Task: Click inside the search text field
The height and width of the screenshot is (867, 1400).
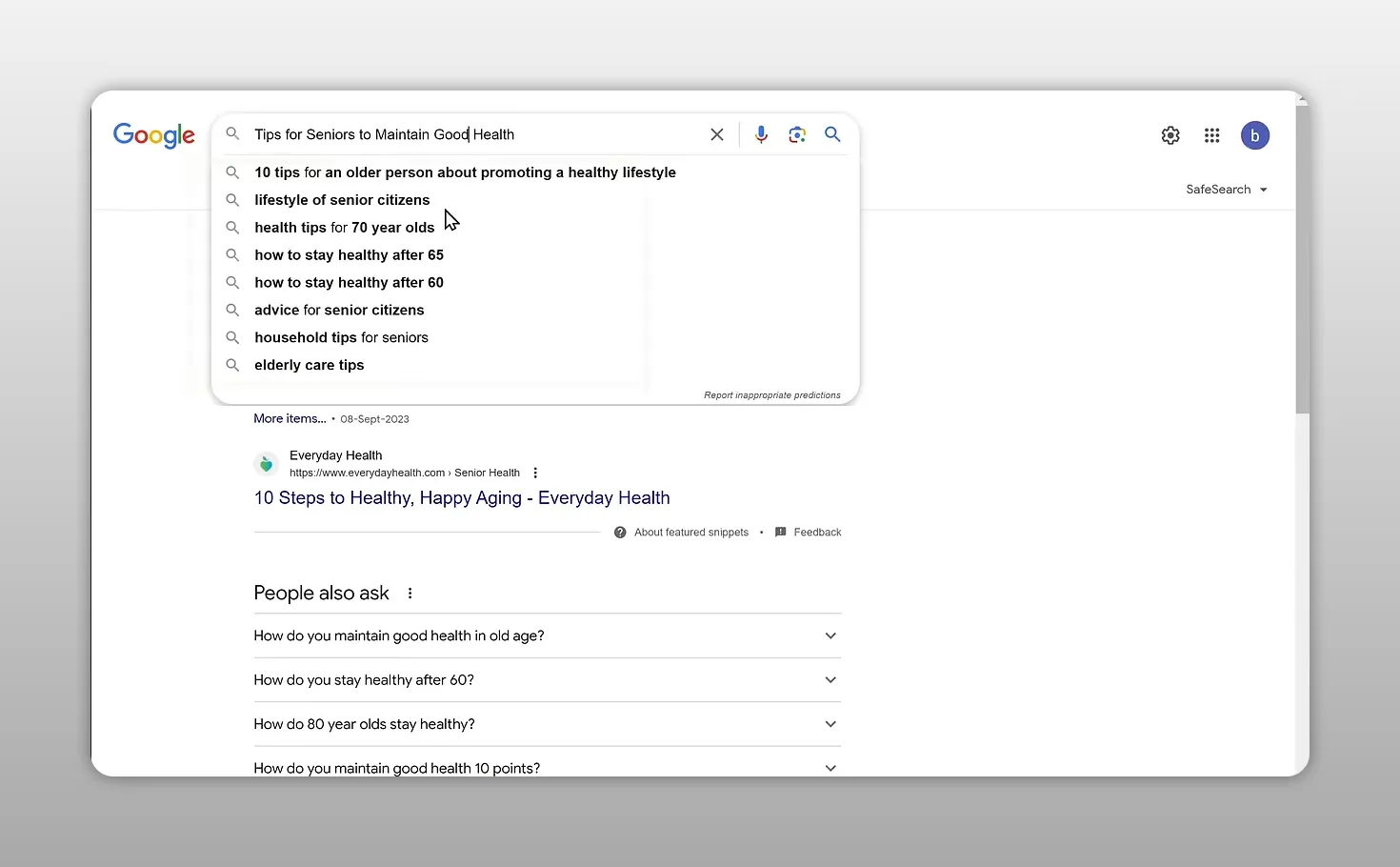Action: (x=476, y=134)
